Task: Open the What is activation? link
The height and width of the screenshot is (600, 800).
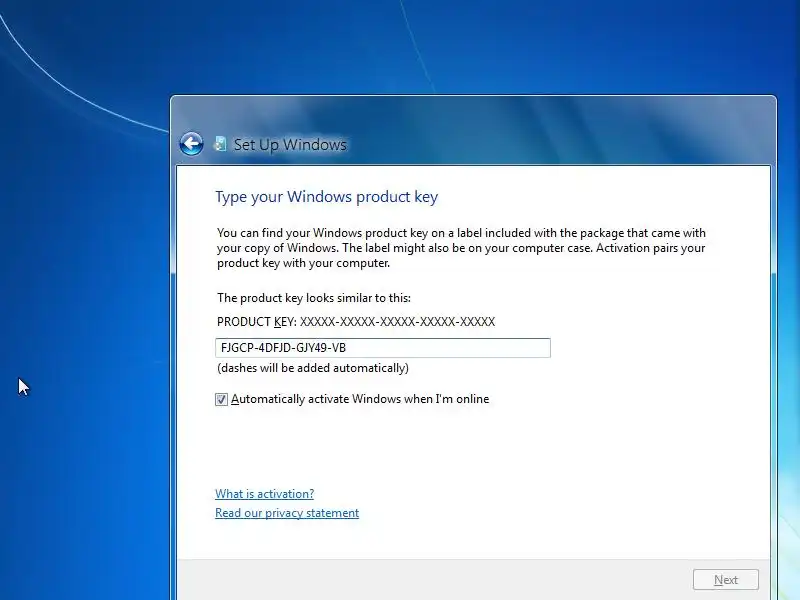Action: pos(264,494)
